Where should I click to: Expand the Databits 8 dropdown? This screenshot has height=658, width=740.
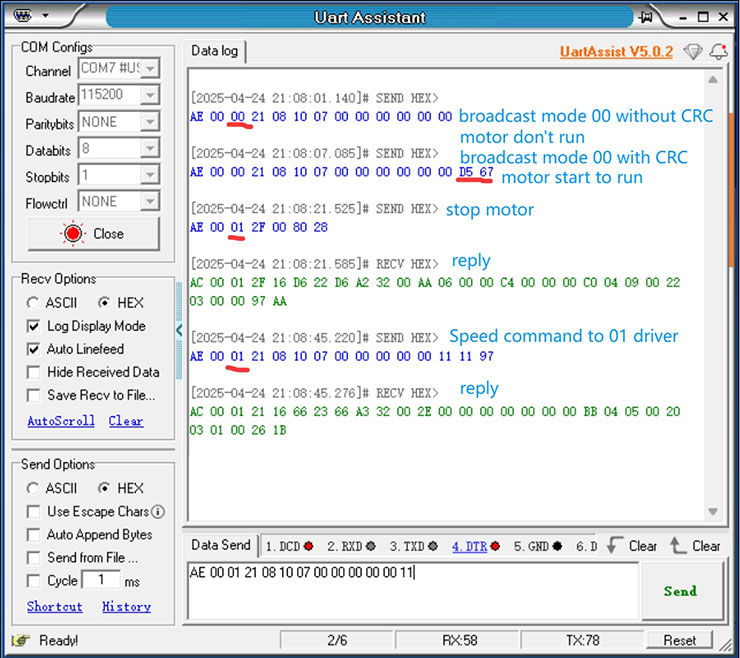150,149
